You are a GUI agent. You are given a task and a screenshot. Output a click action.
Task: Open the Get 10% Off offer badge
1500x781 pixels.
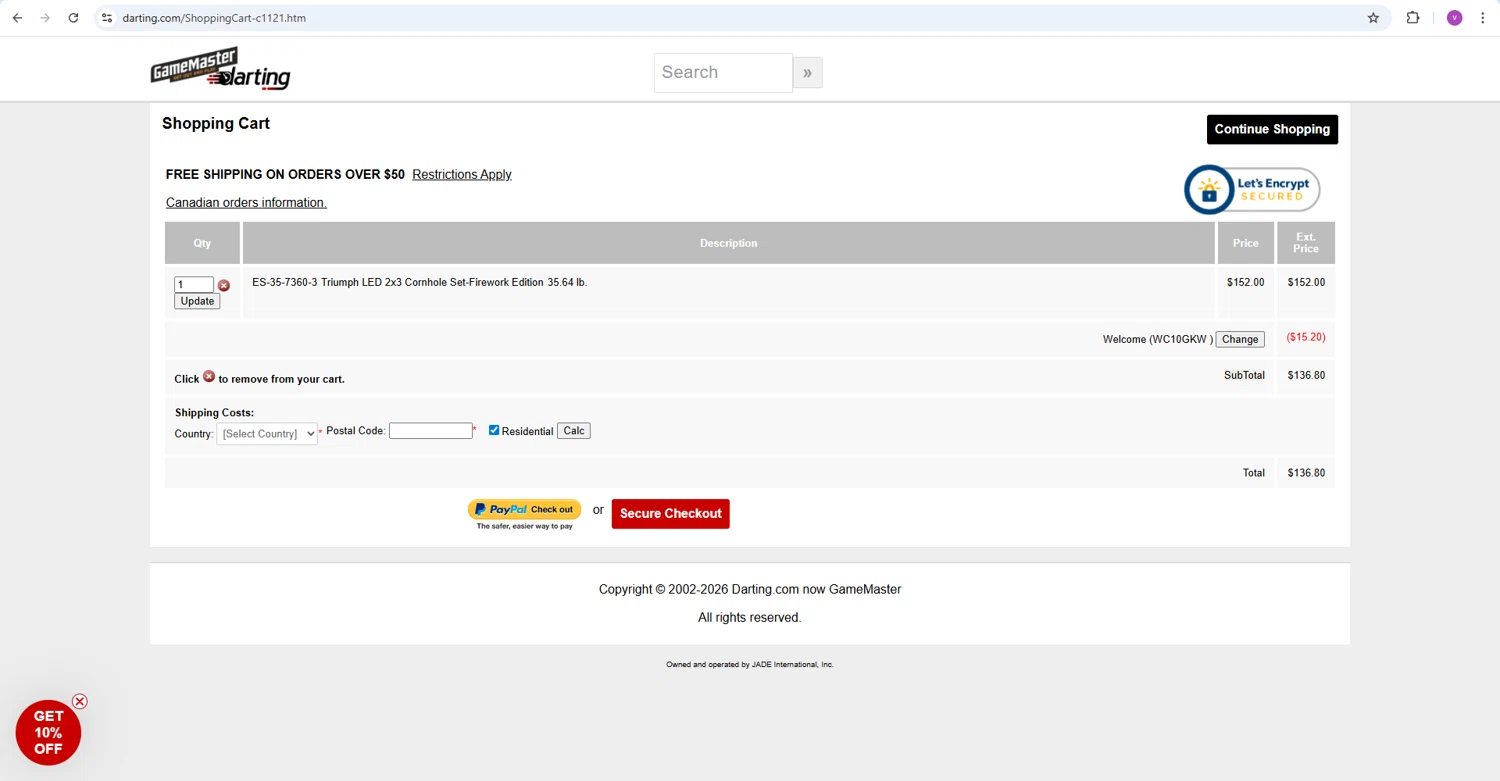pyautogui.click(x=48, y=733)
